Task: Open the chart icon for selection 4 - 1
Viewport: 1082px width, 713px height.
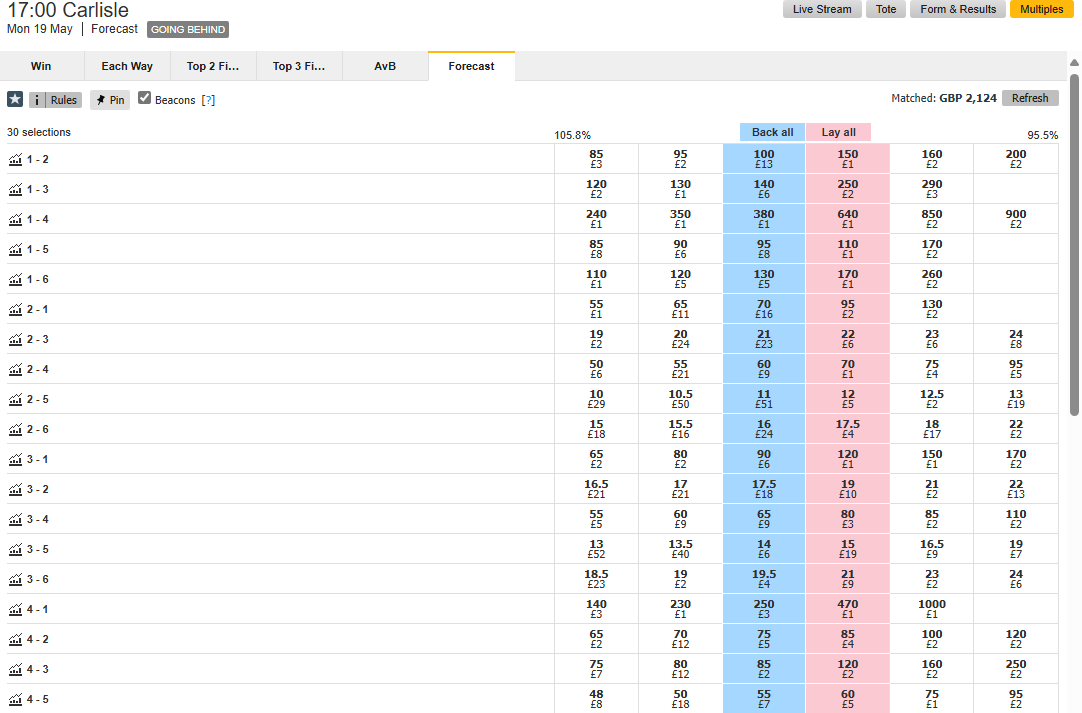Action: (15, 609)
